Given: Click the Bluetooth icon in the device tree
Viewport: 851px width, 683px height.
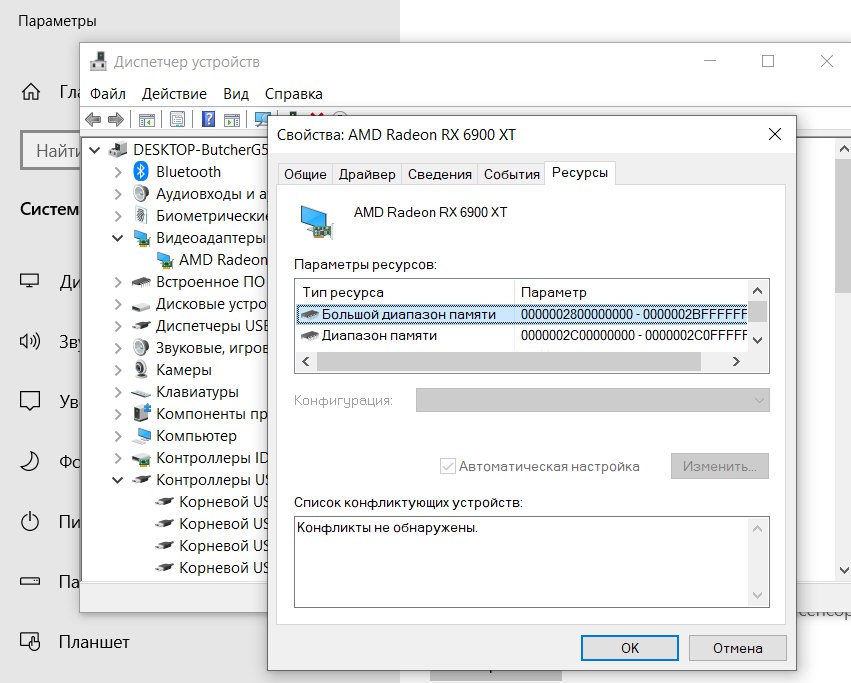Looking at the screenshot, I should point(141,172).
